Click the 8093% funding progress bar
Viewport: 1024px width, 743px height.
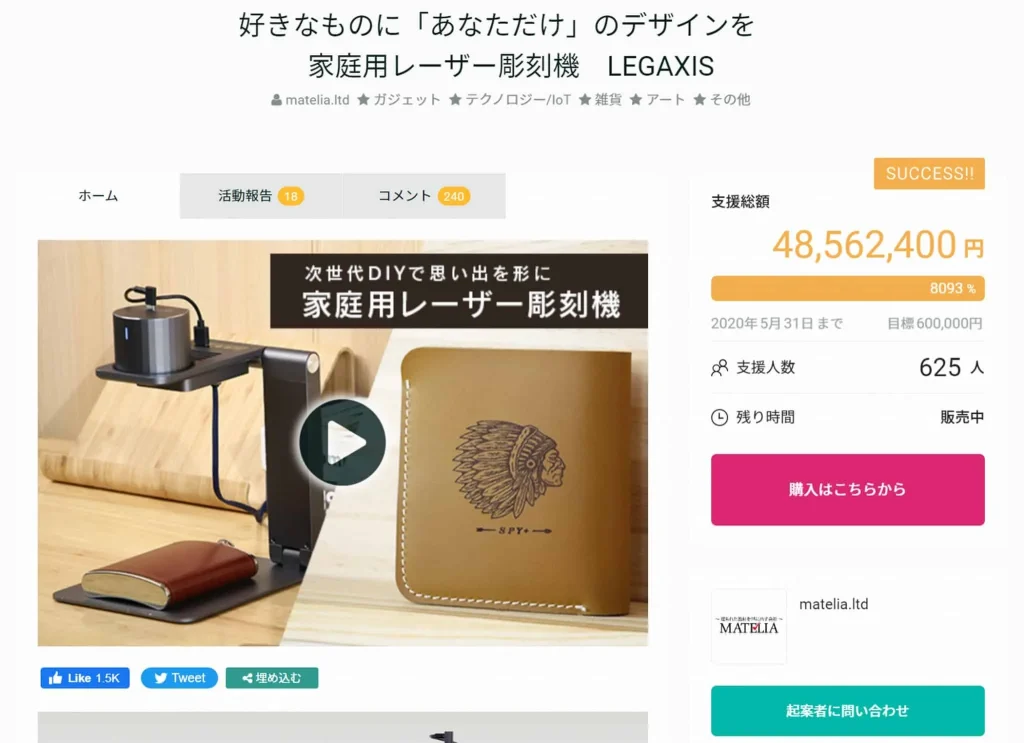pos(848,289)
